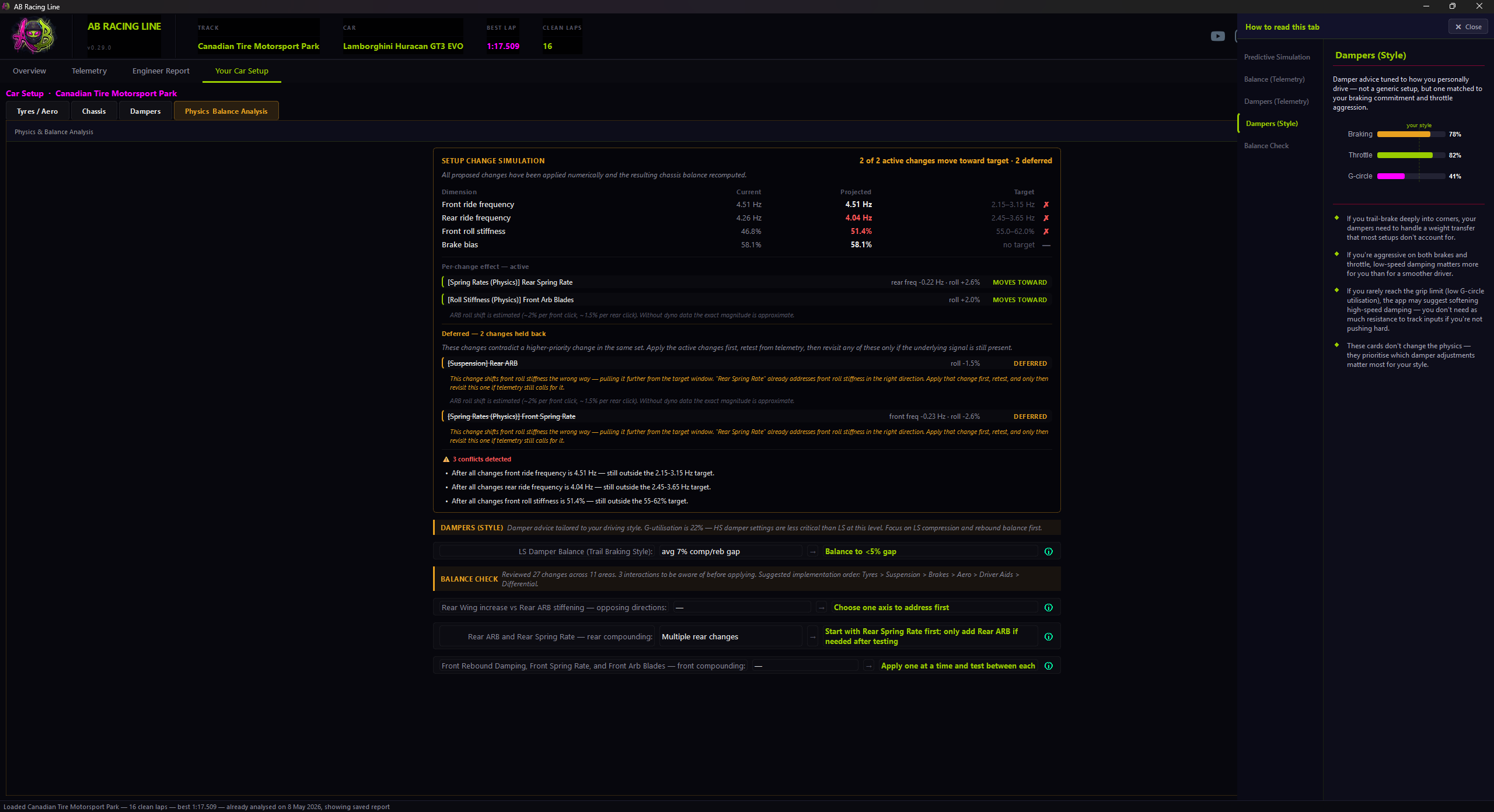Click the arrow icon in the Rear ARB compounding row
This screenshot has height=812, width=1494.
point(812,636)
